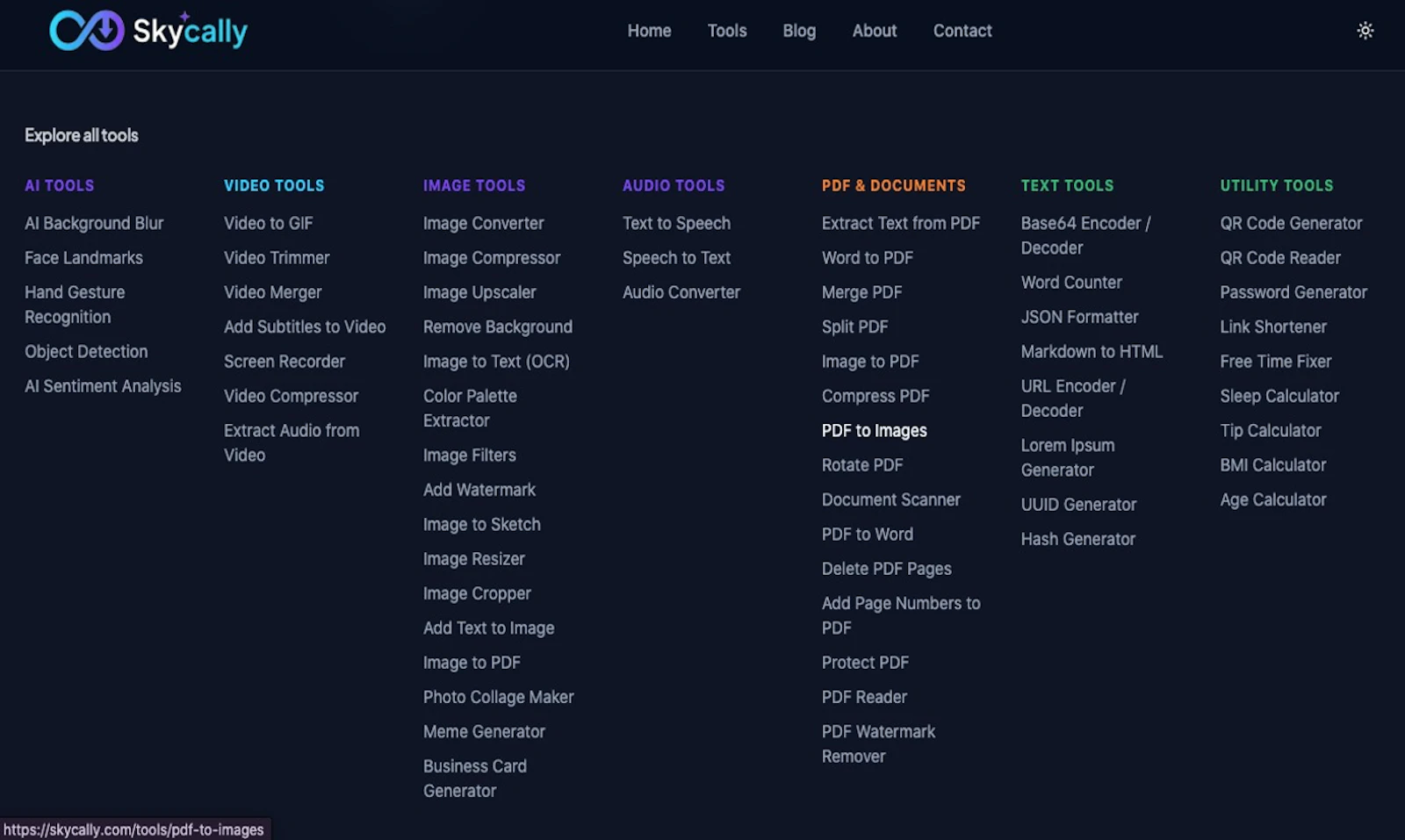Open the Word Counter tool
Viewport: 1405px width, 840px height.
tap(1071, 283)
